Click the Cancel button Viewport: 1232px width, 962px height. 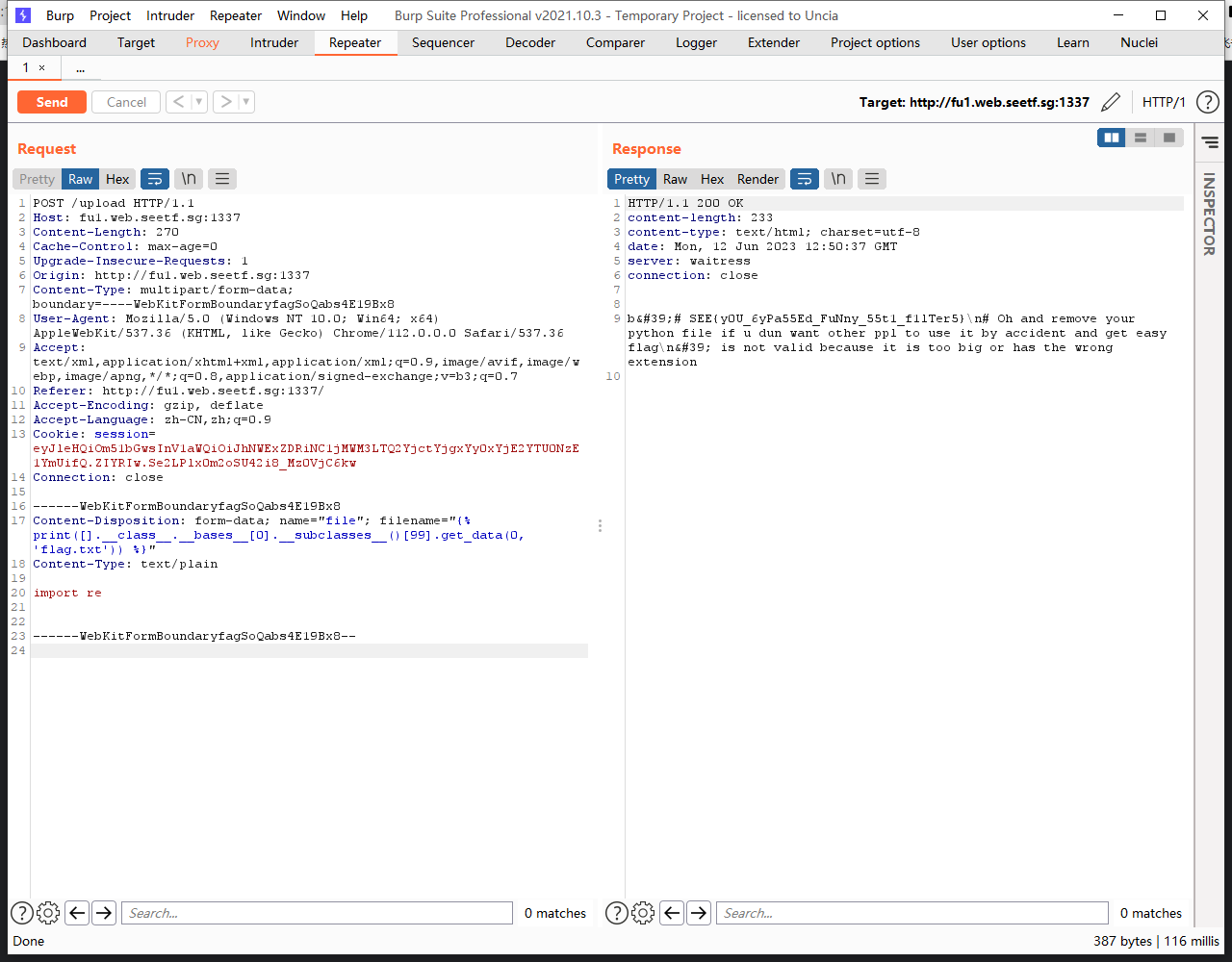[x=126, y=102]
